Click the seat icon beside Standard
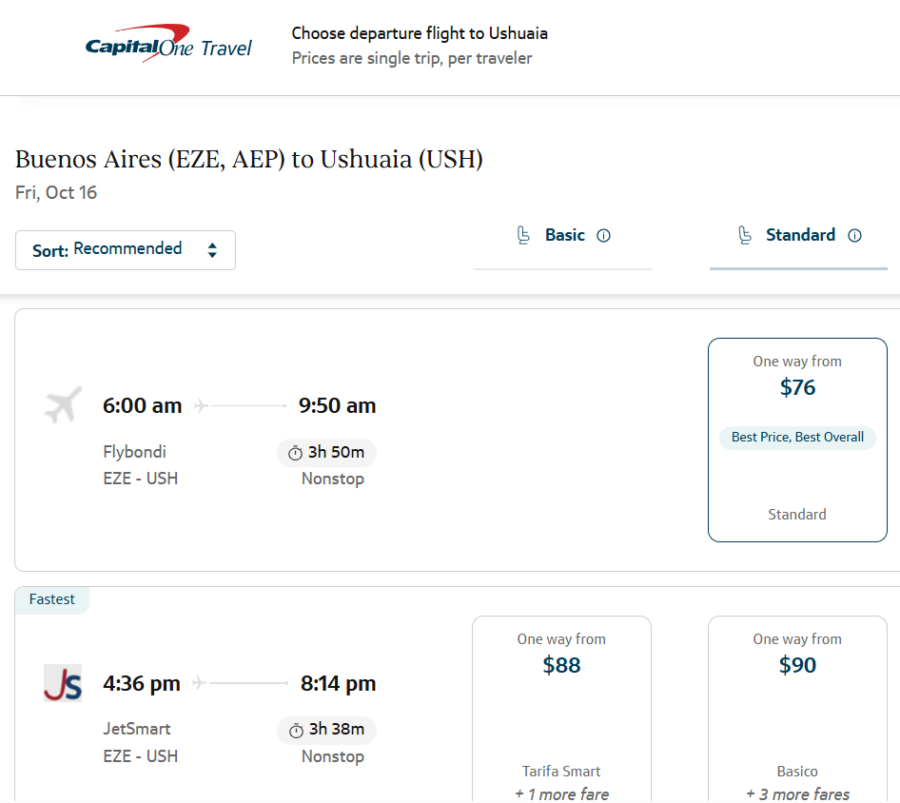This screenshot has width=900, height=803. [x=745, y=235]
